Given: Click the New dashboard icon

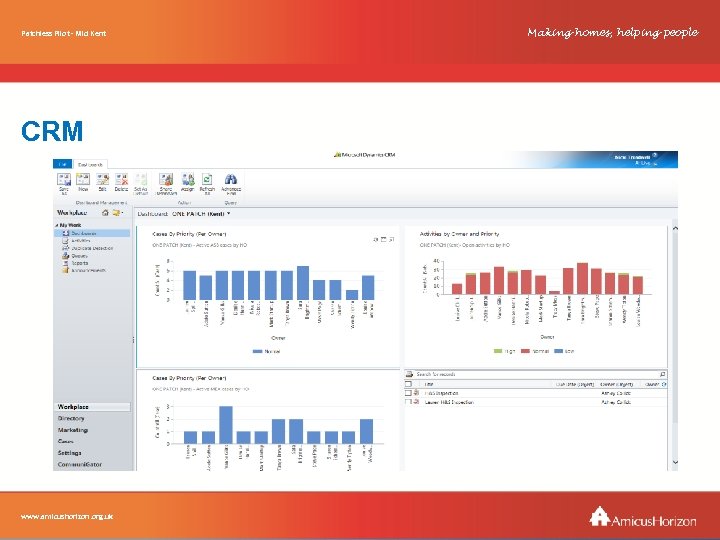Looking at the screenshot, I should (83, 179).
